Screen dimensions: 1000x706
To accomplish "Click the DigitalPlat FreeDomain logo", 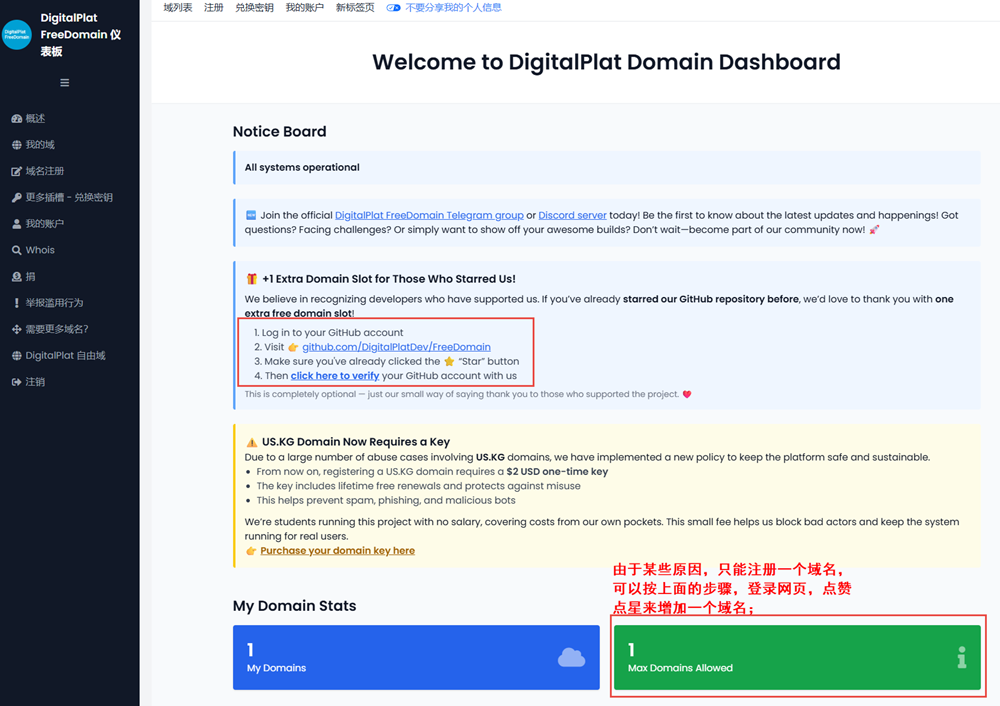I will (17, 34).
